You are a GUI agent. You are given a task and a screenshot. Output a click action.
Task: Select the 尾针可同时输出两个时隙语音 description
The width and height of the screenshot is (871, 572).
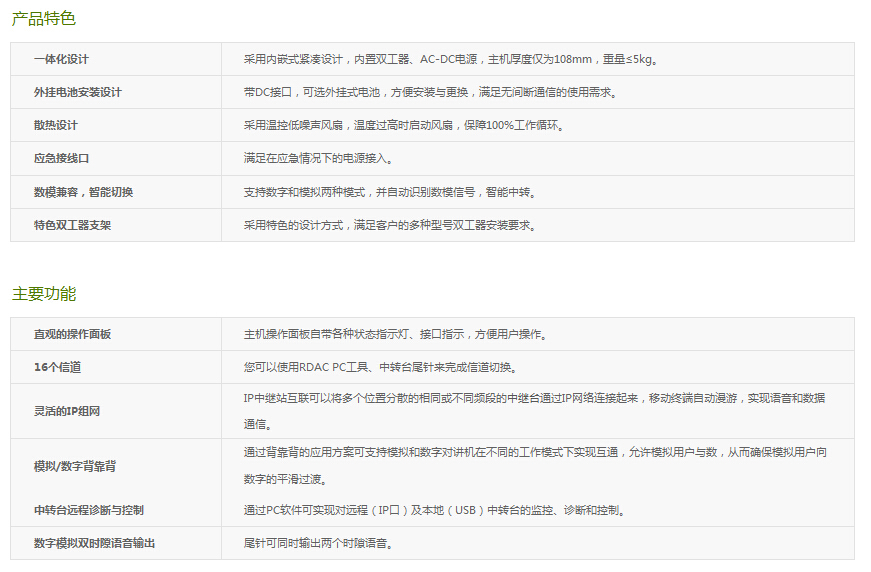pos(318,543)
